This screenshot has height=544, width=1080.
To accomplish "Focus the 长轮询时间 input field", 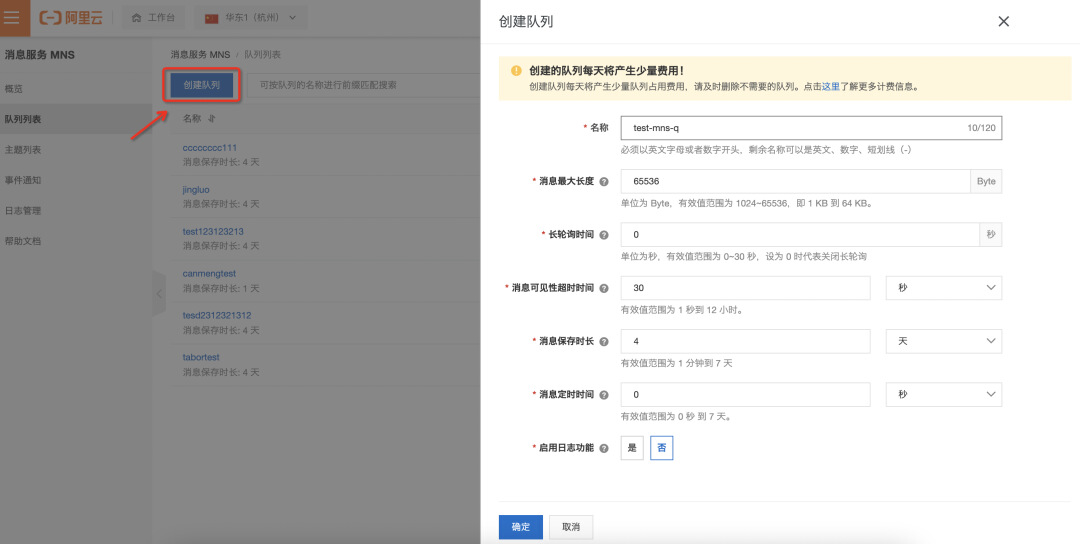I will click(800, 235).
